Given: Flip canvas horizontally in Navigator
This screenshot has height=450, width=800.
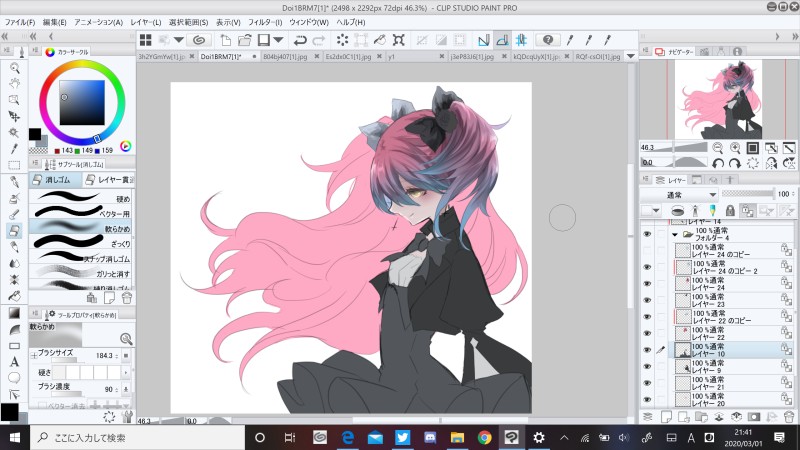Looking at the screenshot, I should (x=771, y=163).
